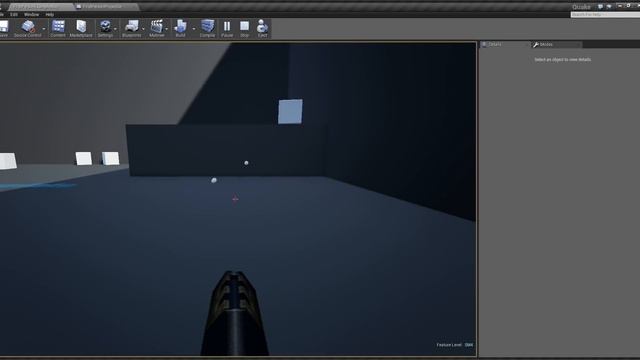The height and width of the screenshot is (360, 640).
Task: Click the Build toolbar icon
Action: [180, 29]
